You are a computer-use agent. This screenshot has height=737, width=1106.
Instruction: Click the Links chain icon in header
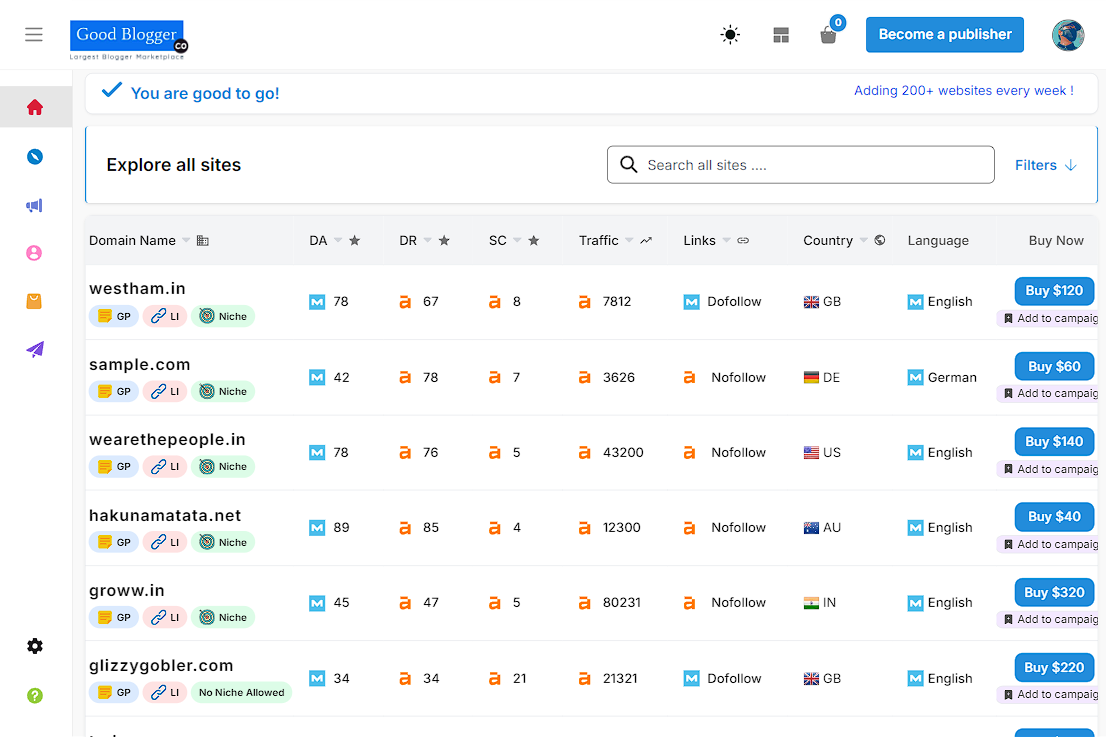click(x=743, y=240)
